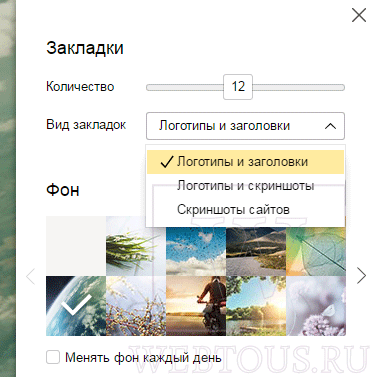
Task: Show previous set of background images
Action: [x=31, y=276]
